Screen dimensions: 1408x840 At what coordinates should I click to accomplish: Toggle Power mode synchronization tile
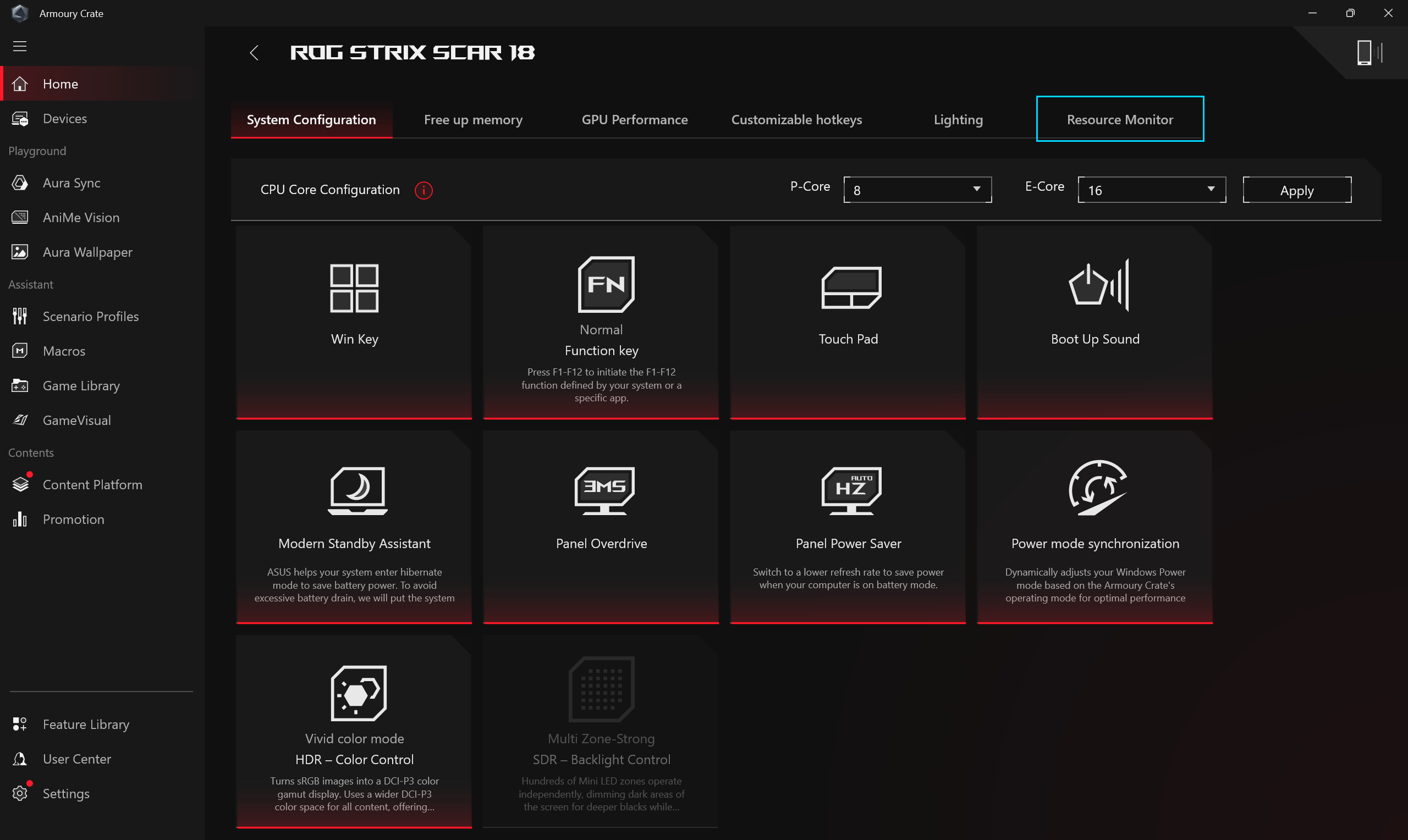pyautogui.click(x=1094, y=527)
